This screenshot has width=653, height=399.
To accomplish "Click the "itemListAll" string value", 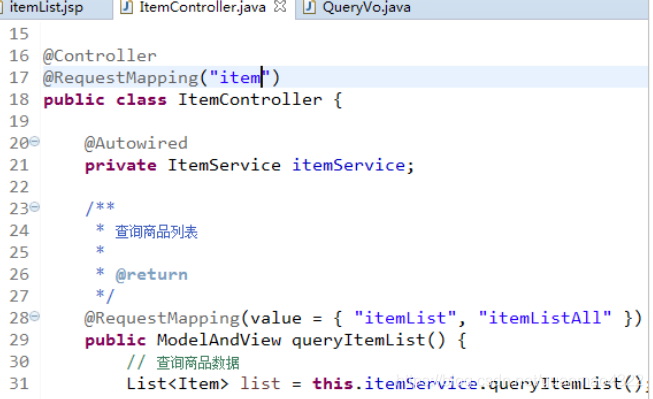I will coord(545,318).
